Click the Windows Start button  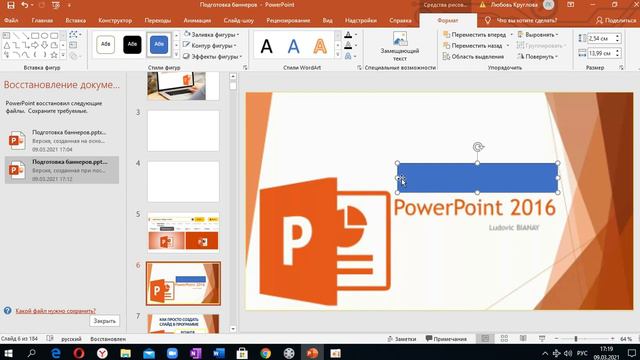8,353
